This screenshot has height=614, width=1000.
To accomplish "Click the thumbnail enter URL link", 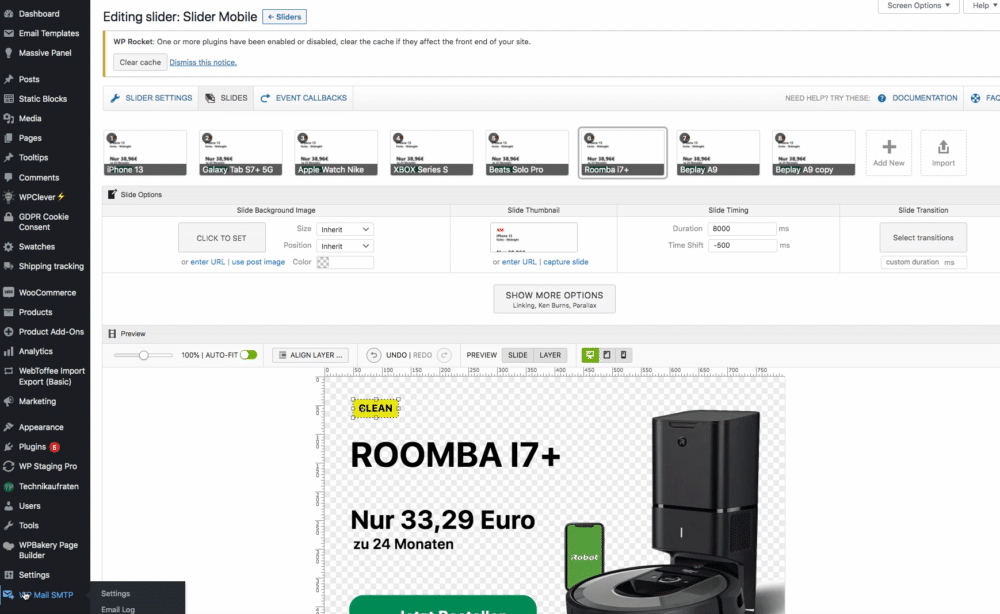I will pos(519,262).
